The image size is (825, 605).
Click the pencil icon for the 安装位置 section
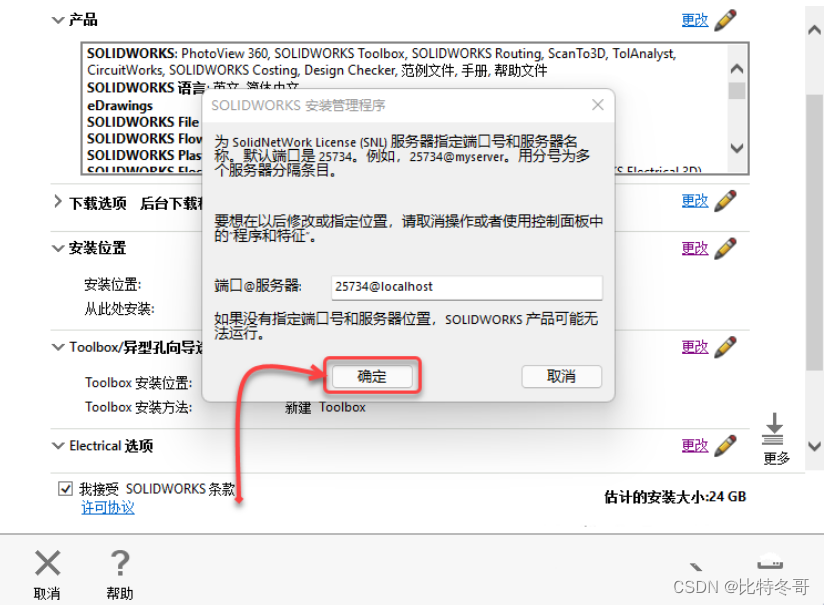point(726,248)
